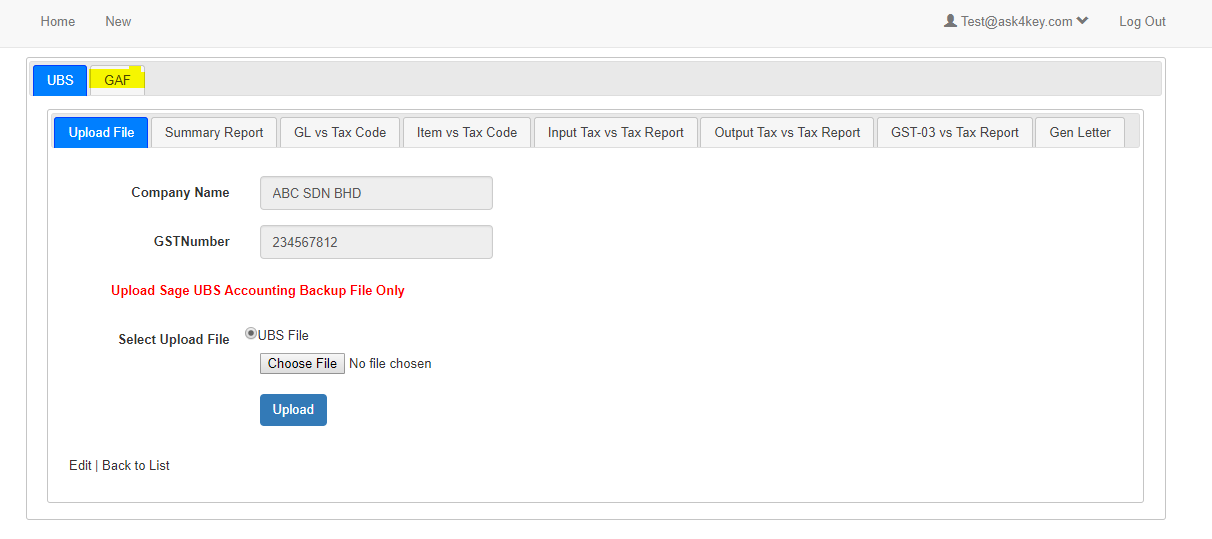Click the user profile icon beside Test@ask4key.com
The image size is (1212, 539).
coord(950,21)
